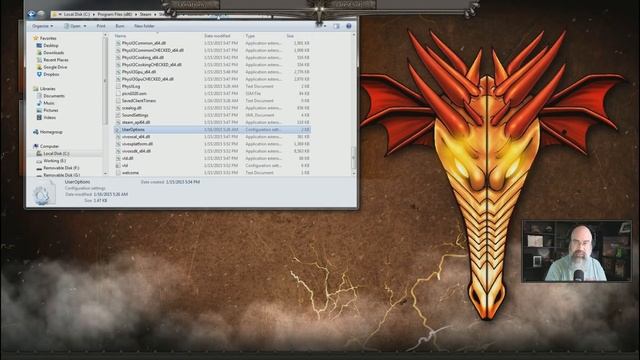This screenshot has width=640, height=360.
Task: Open the Explorer help icon
Action: [349, 26]
